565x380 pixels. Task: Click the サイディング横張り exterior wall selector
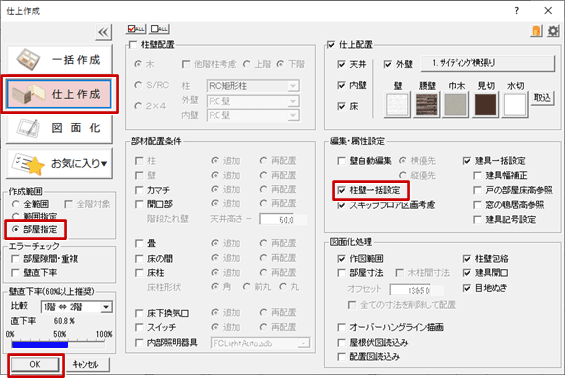tap(488, 63)
